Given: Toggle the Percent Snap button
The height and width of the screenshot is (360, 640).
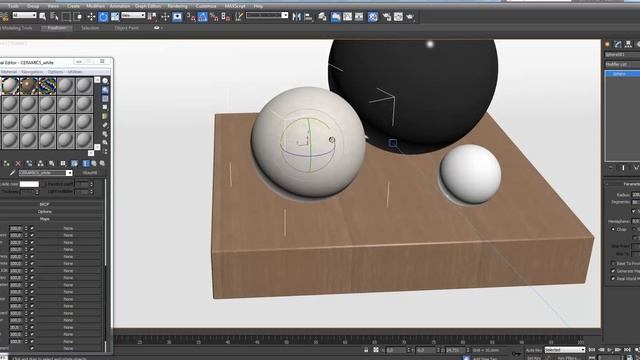Looking at the screenshot, I should point(214,17).
